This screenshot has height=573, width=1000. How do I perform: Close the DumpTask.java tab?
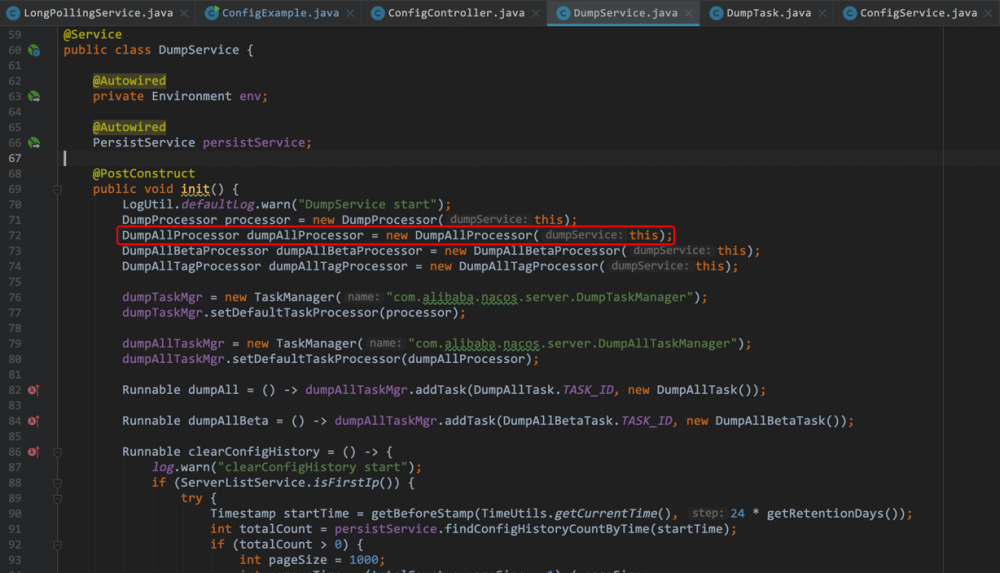[822, 13]
